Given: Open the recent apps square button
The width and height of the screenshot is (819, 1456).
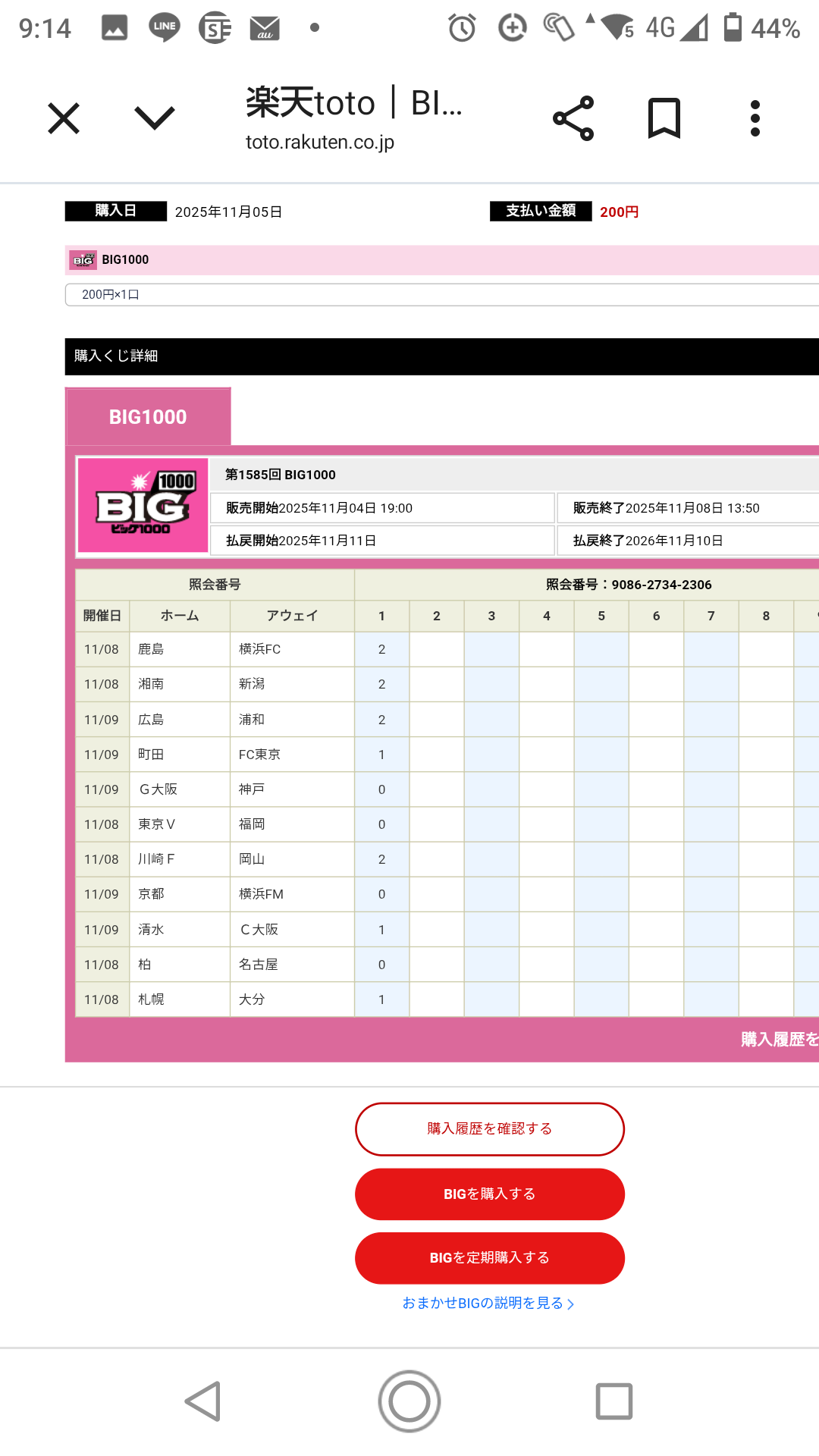Looking at the screenshot, I should point(614,1401).
